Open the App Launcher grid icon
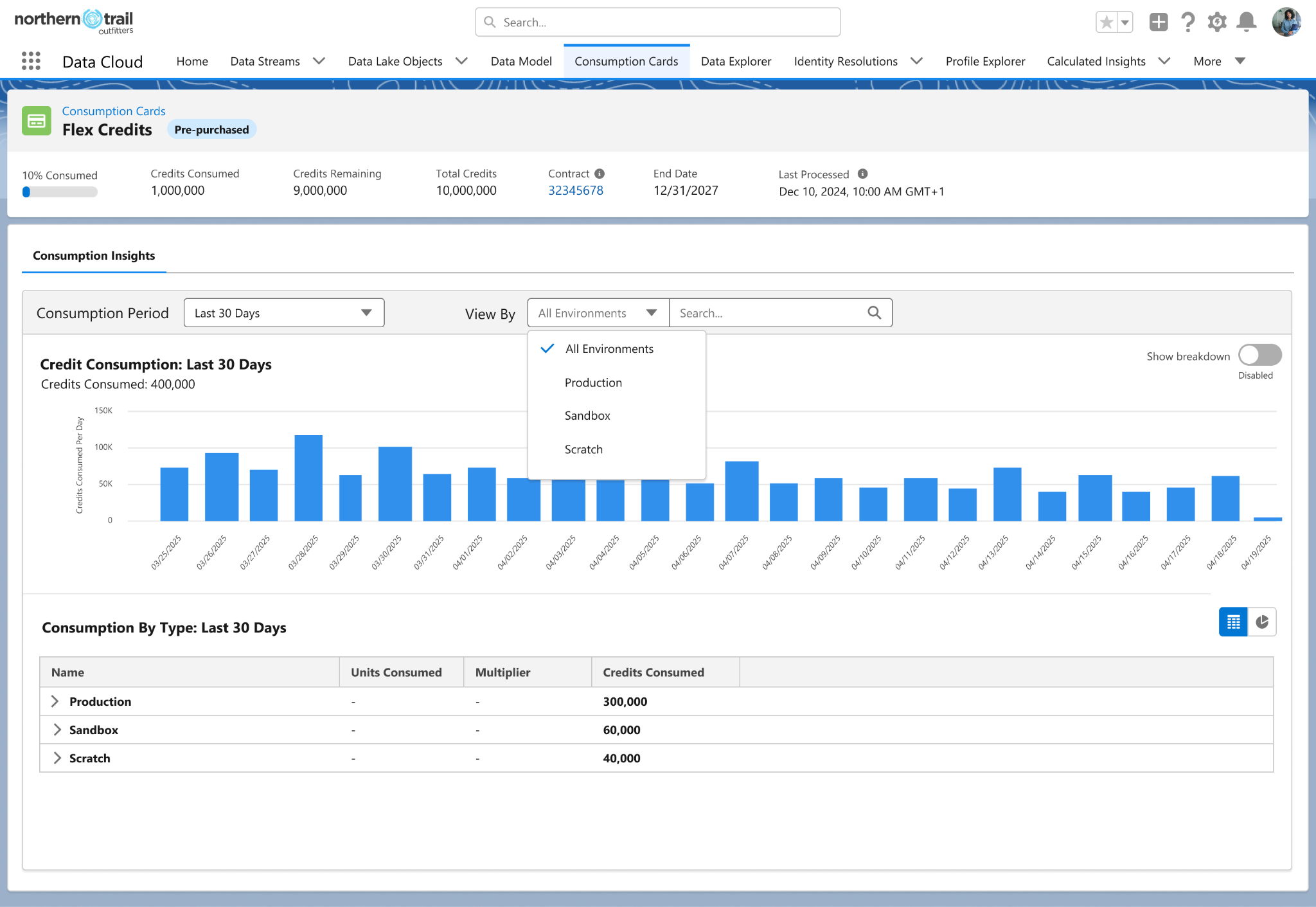 click(x=31, y=61)
